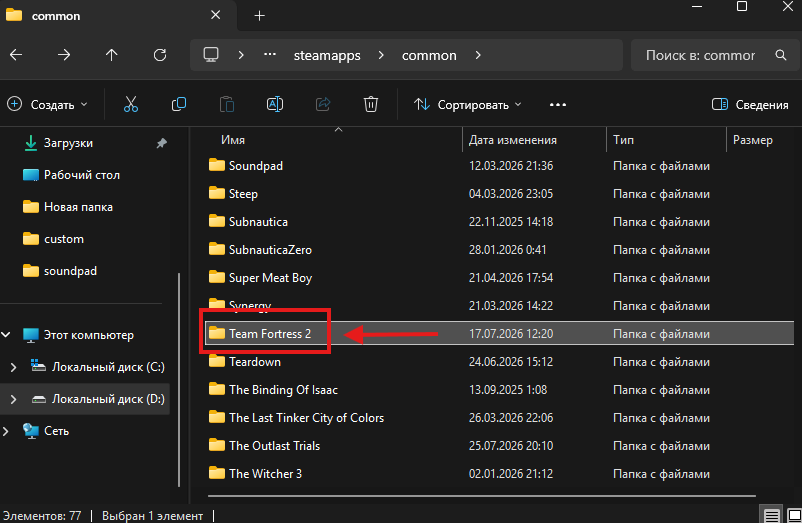Image resolution: width=802 pixels, height=523 pixels.
Task: Refresh the current folder view
Action: point(160,55)
